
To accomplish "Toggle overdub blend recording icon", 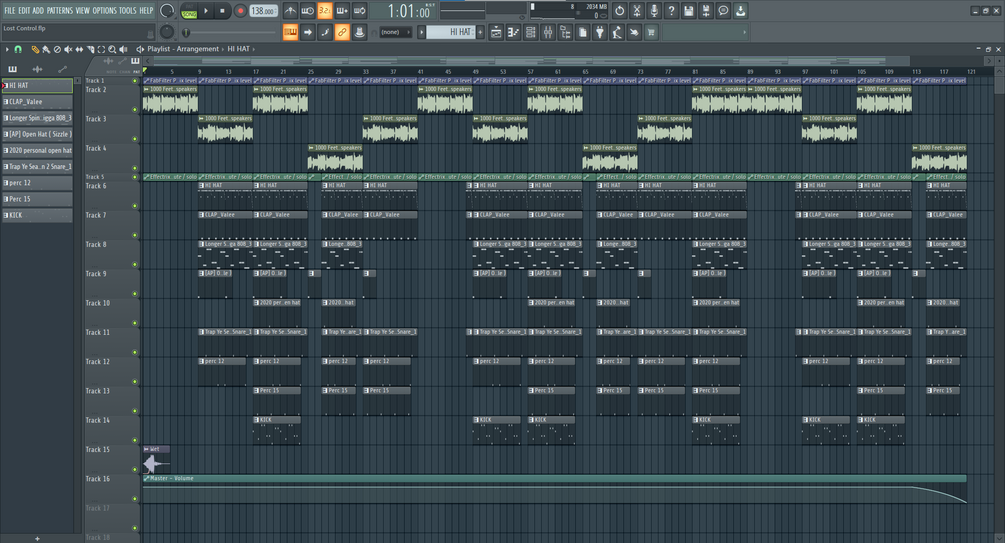I will point(342,11).
